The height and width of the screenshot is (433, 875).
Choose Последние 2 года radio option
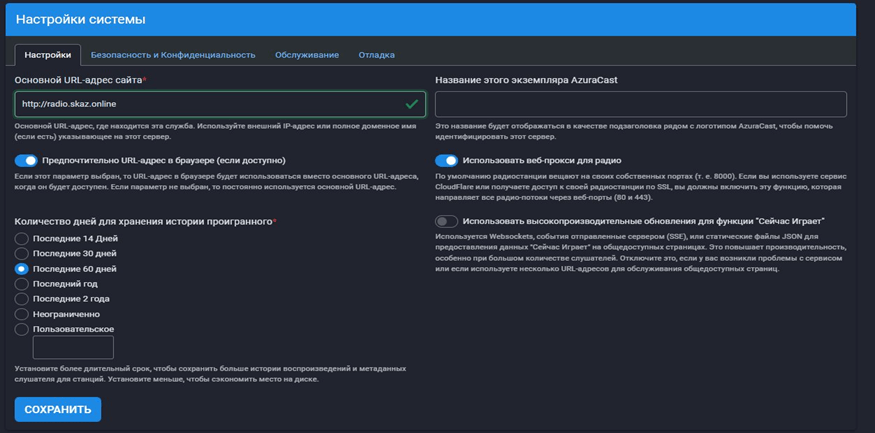[x=22, y=299]
